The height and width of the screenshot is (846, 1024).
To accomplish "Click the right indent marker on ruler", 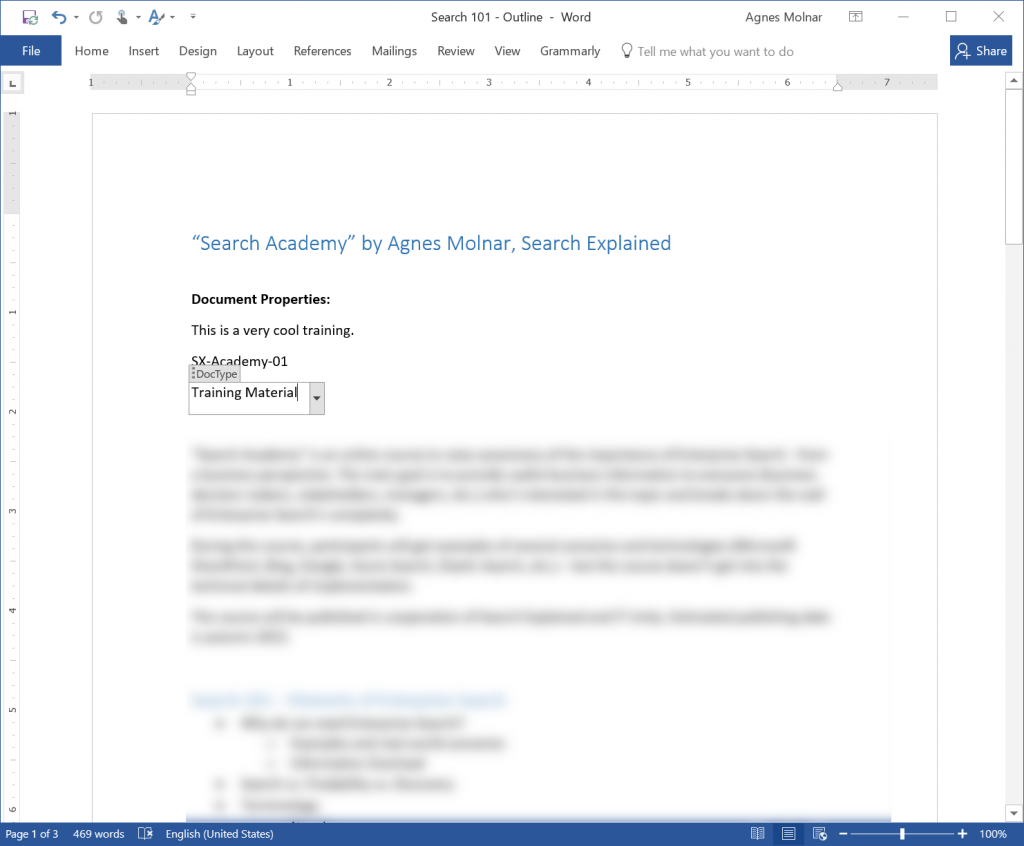I will (x=837, y=86).
